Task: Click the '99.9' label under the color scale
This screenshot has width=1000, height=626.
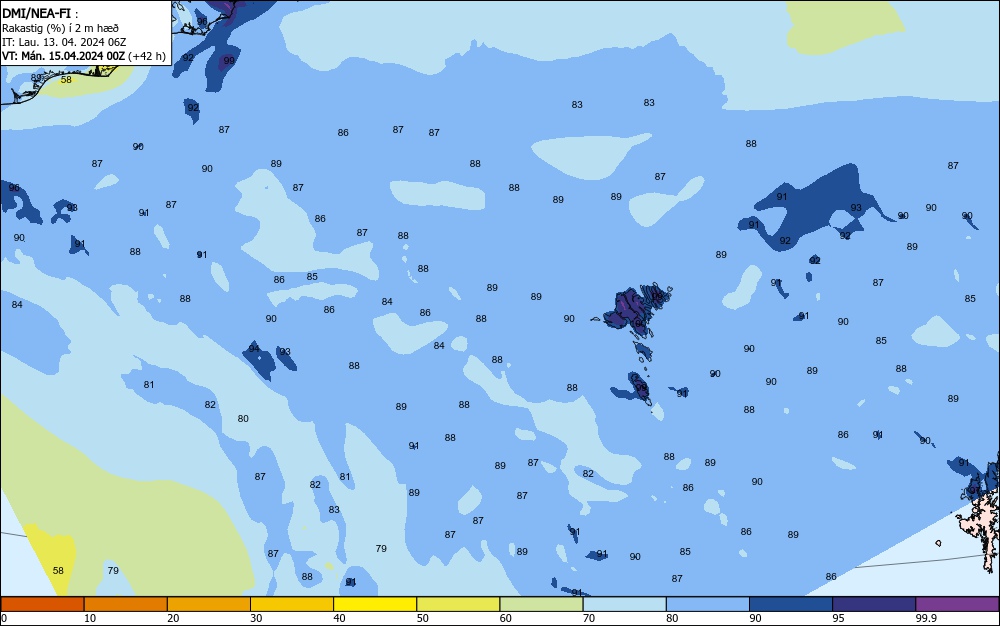Action: click(x=926, y=618)
